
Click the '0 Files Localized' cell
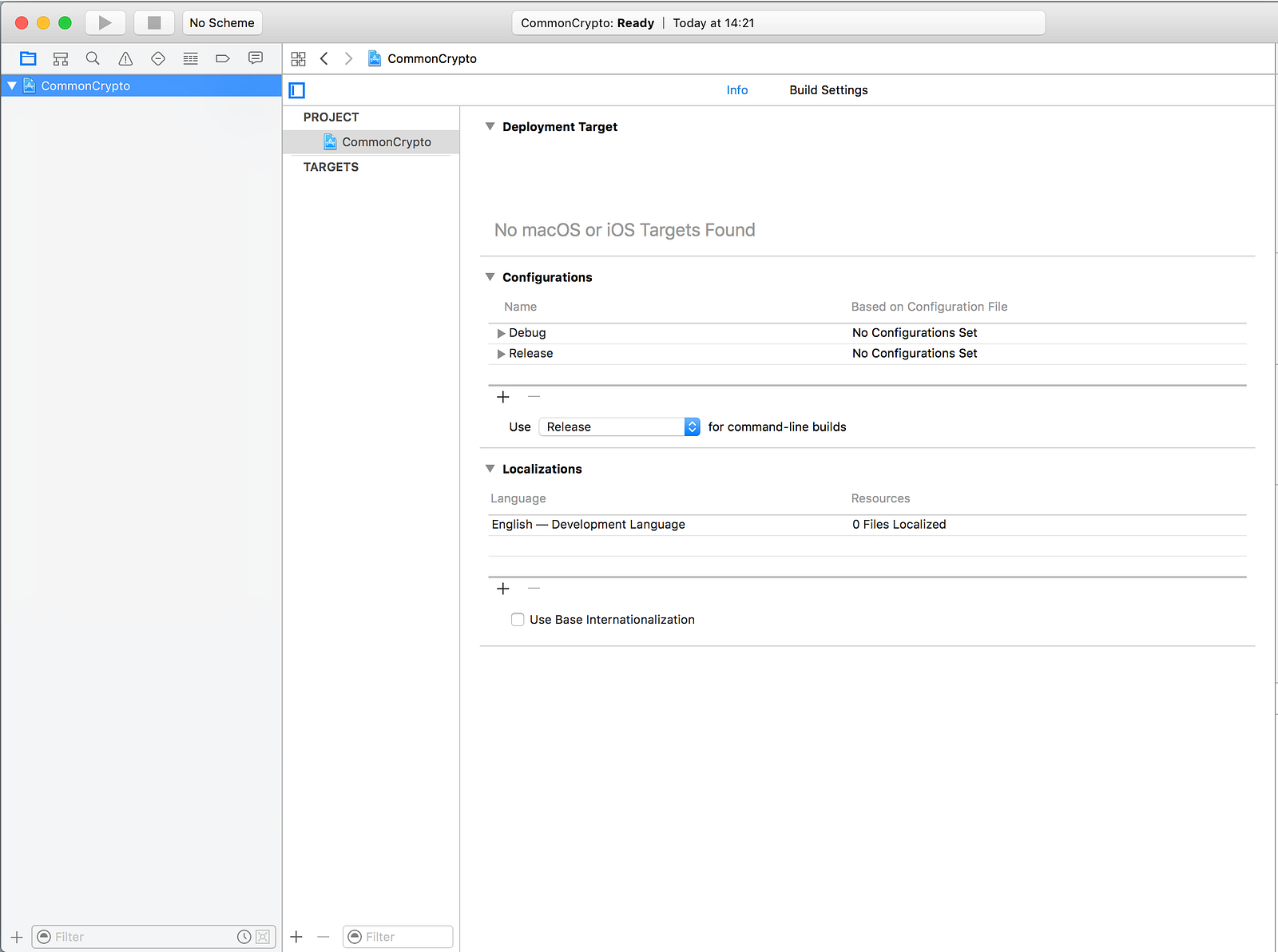[899, 525]
